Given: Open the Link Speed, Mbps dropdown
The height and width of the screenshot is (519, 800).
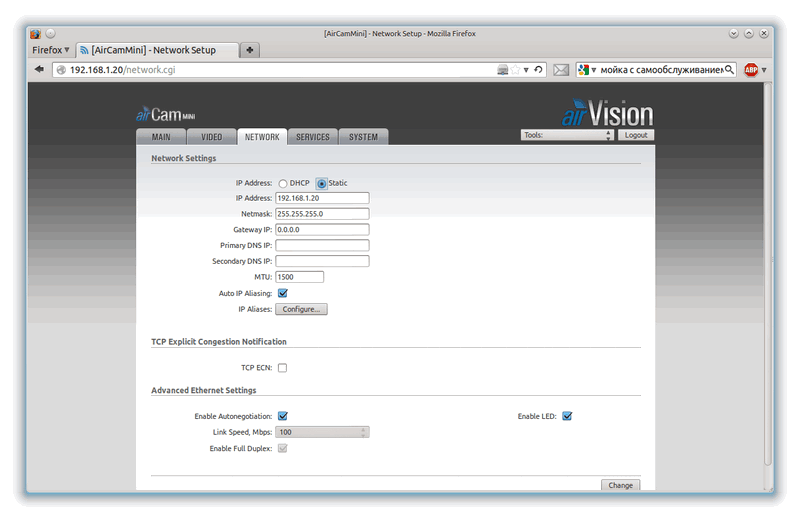Looking at the screenshot, I should coord(322,432).
